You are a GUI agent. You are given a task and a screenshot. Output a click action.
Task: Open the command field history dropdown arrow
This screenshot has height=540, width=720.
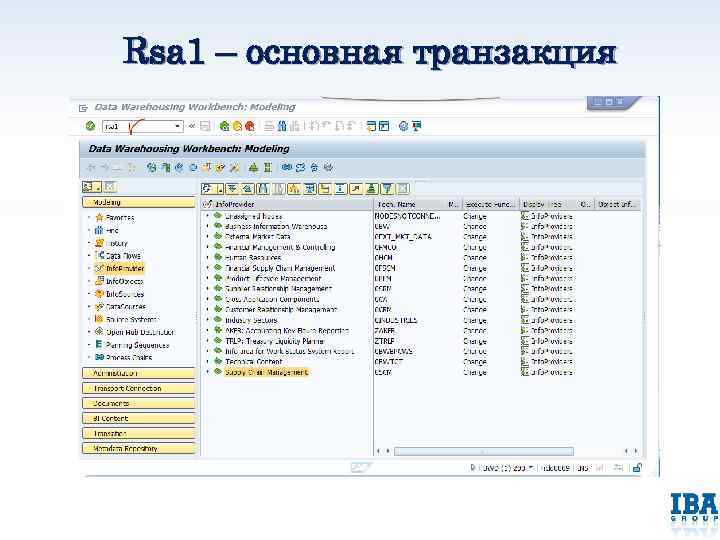click(178, 126)
